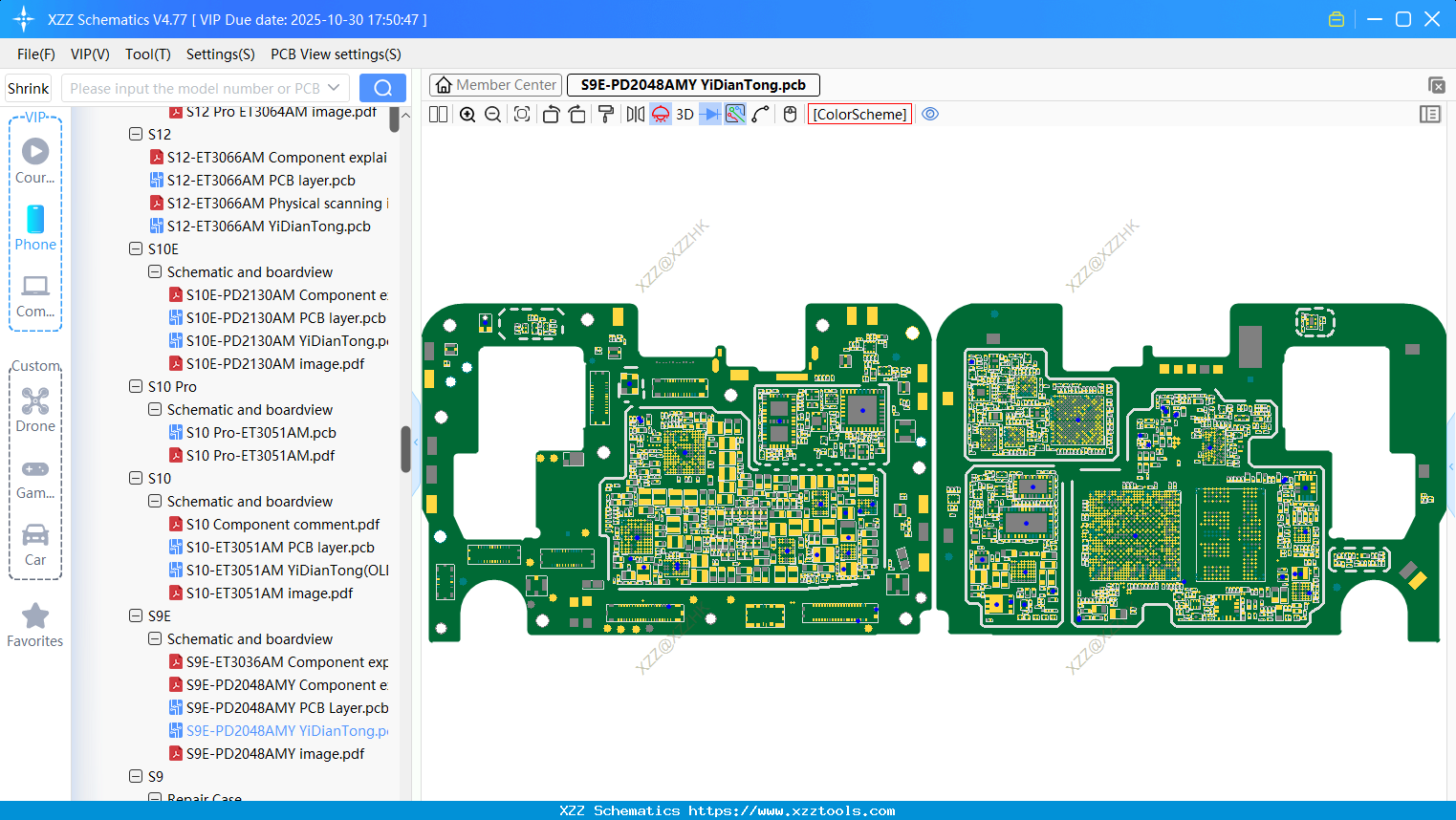
Task: Click the paint roller icon
Action: [606, 115]
